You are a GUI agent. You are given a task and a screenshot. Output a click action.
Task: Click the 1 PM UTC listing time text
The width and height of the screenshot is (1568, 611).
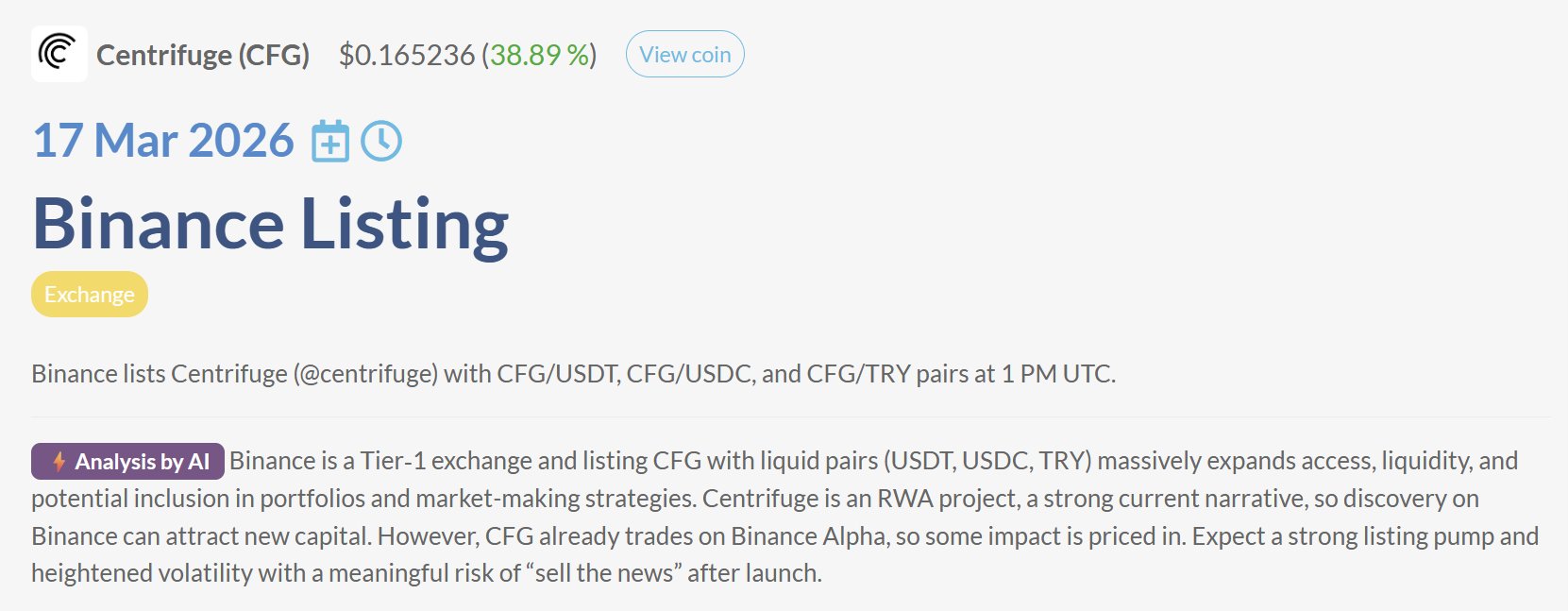pyautogui.click(x=1056, y=374)
